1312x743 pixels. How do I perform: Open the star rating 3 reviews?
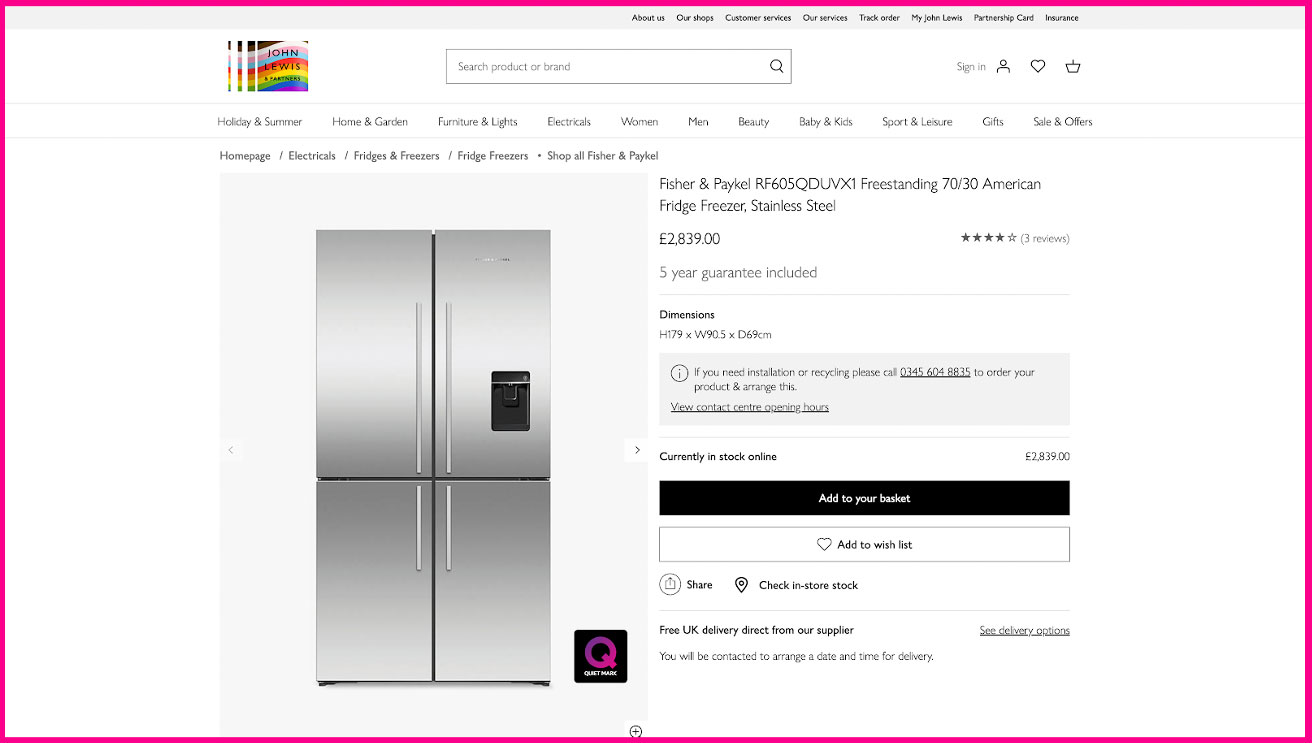pos(1015,238)
